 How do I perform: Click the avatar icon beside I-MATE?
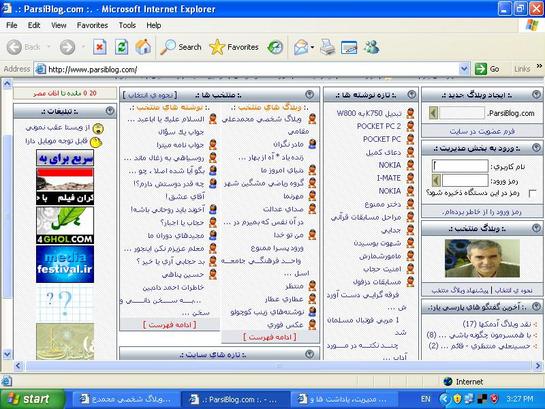(x=410, y=178)
